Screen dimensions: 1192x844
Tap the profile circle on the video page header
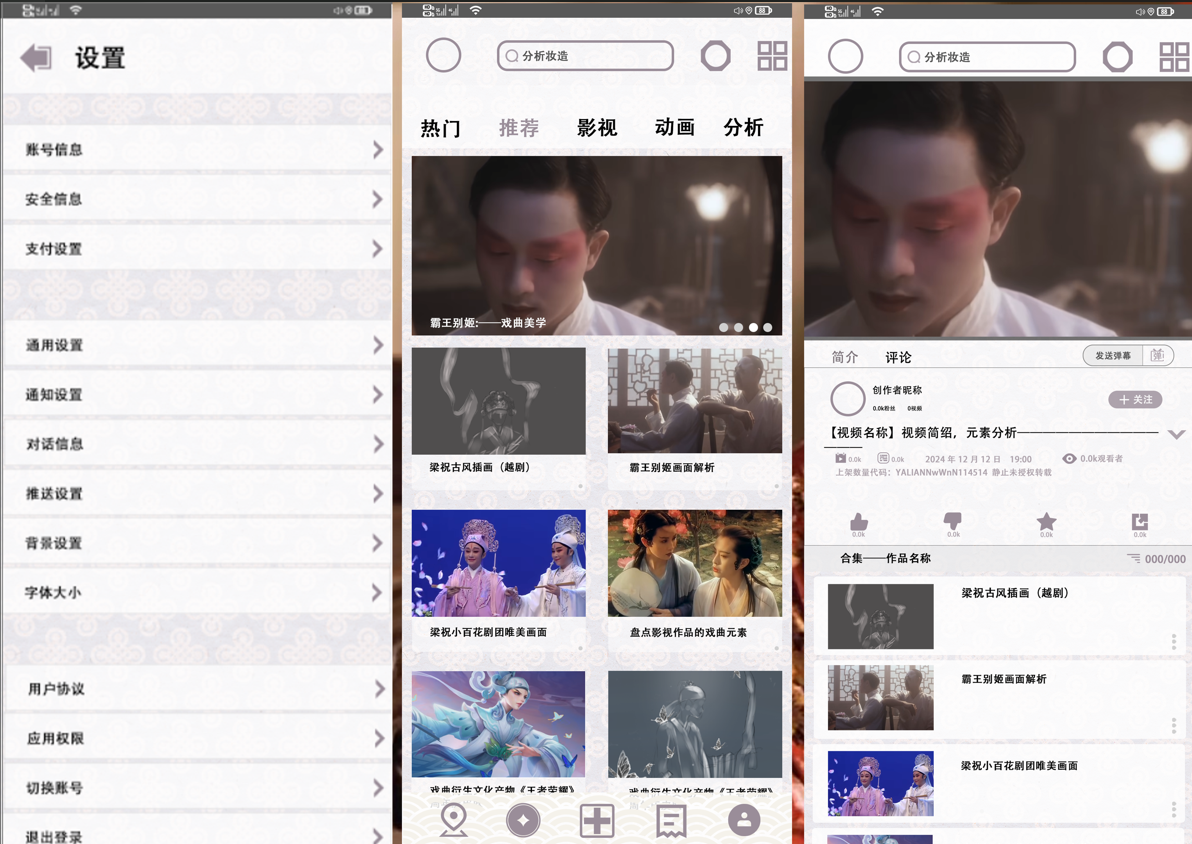845,56
